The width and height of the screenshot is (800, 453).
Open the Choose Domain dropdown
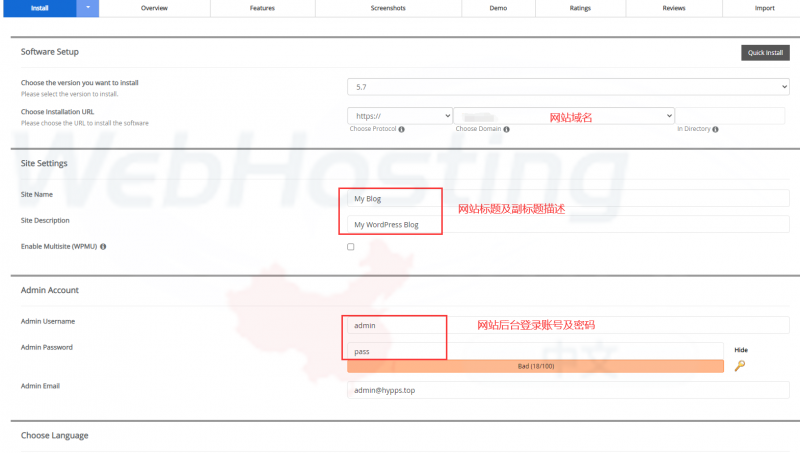[x=564, y=116]
